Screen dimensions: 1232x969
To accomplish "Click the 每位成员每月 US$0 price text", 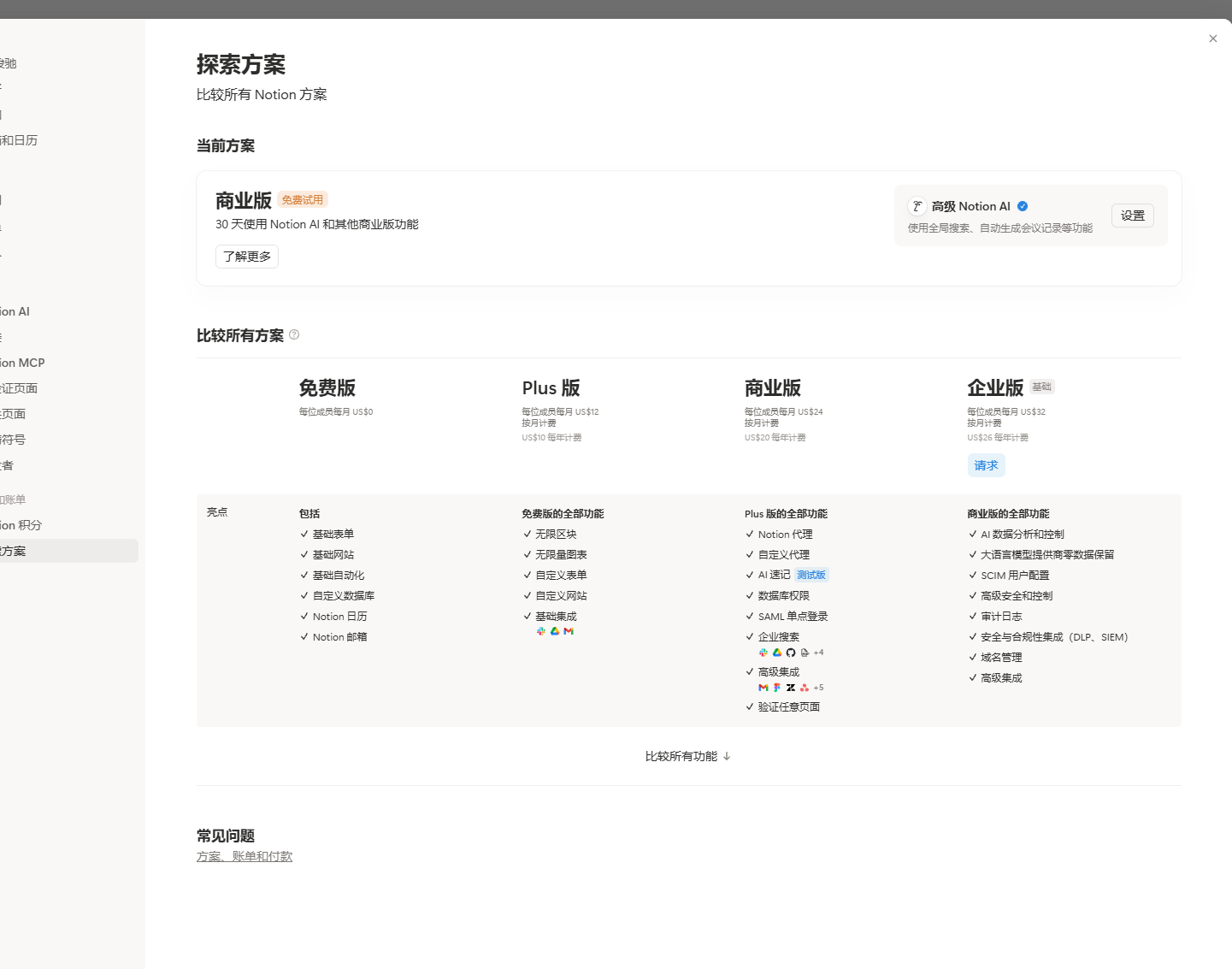I will (x=336, y=411).
